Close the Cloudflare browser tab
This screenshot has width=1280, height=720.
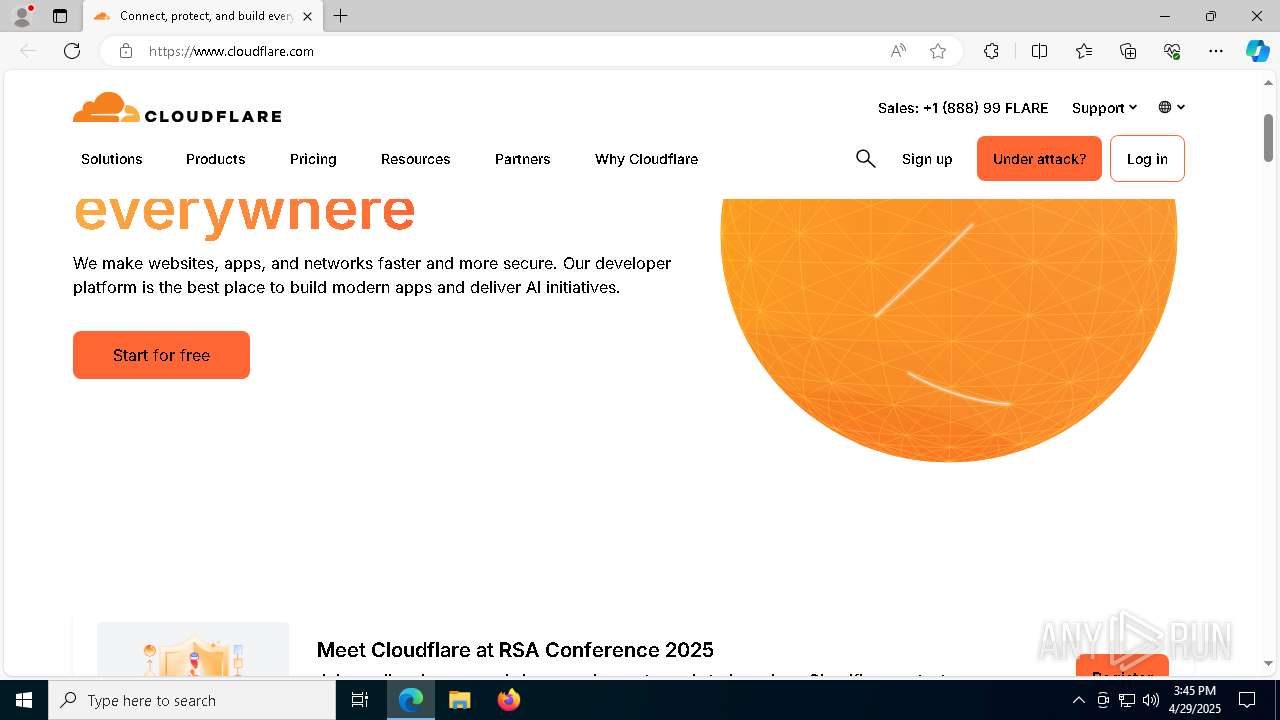[x=307, y=16]
